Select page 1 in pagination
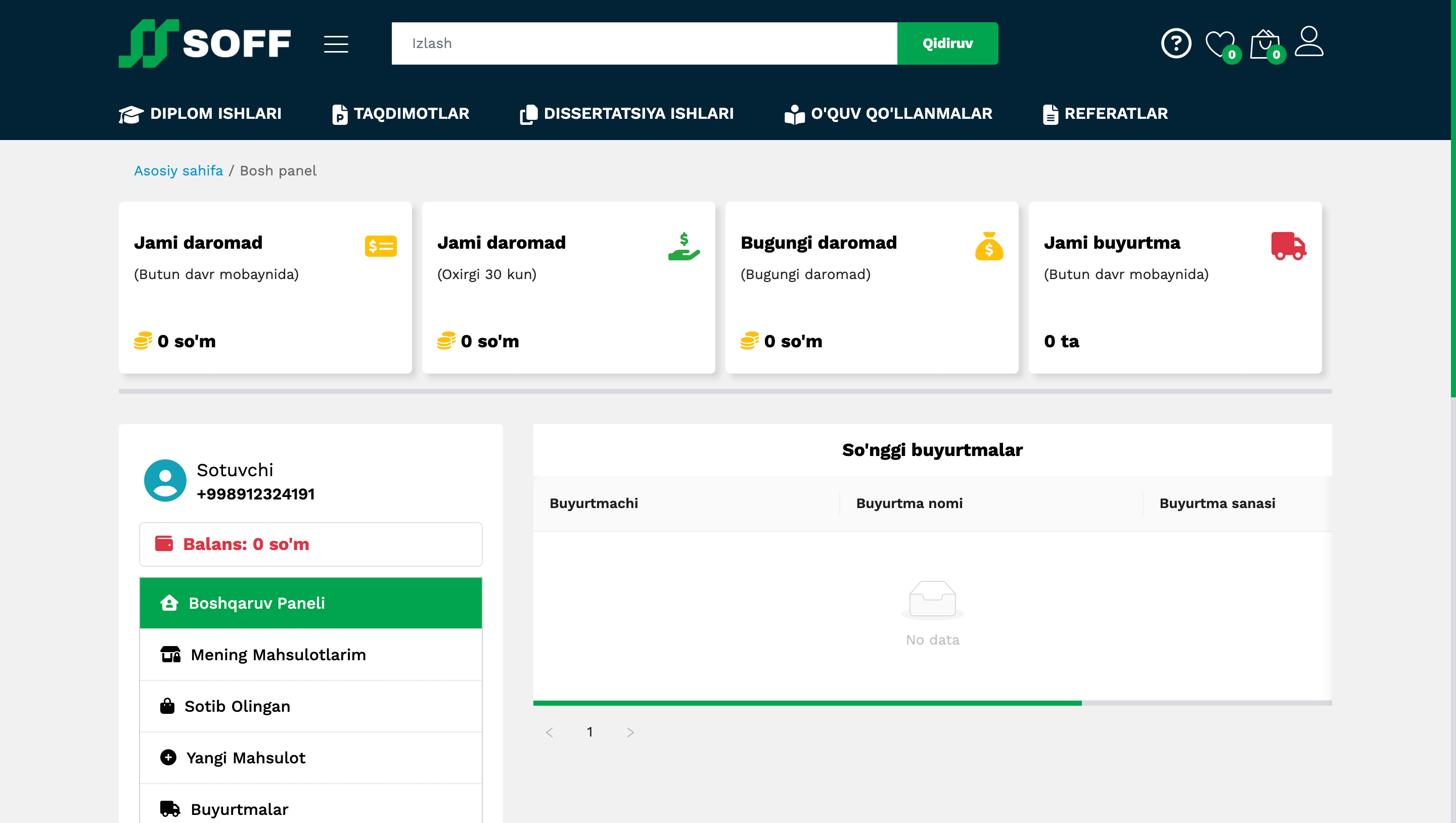Screen dimensions: 1456x823 pos(589,733)
